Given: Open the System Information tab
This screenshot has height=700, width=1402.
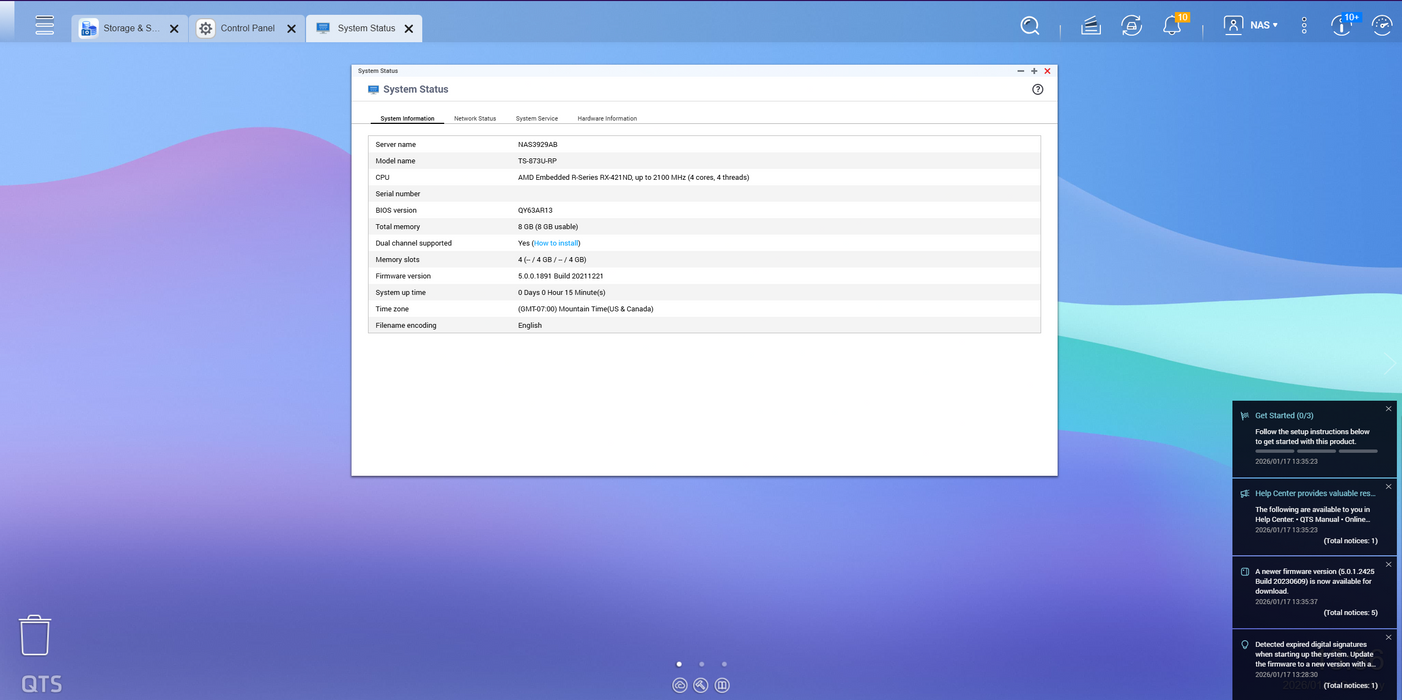Looking at the screenshot, I should 407,118.
